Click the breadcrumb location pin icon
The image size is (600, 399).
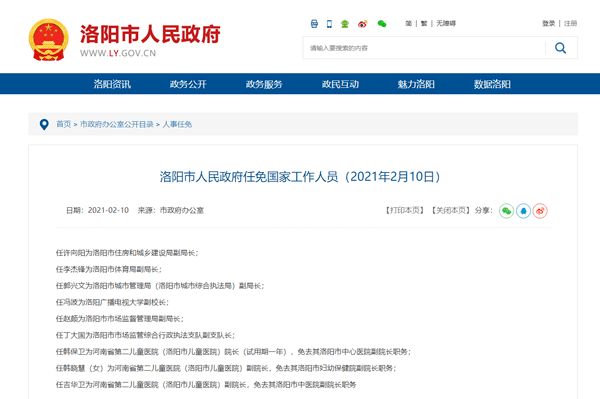(x=44, y=124)
